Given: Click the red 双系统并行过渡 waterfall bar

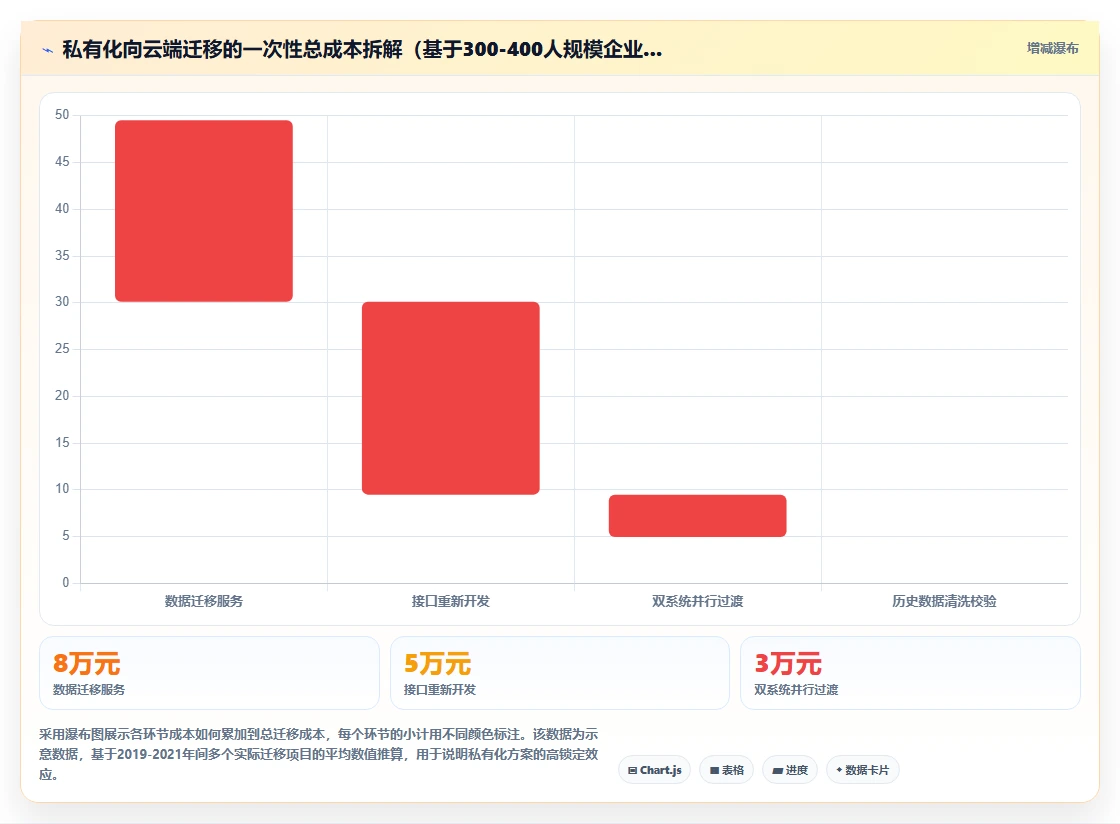Looking at the screenshot, I should coord(697,516).
